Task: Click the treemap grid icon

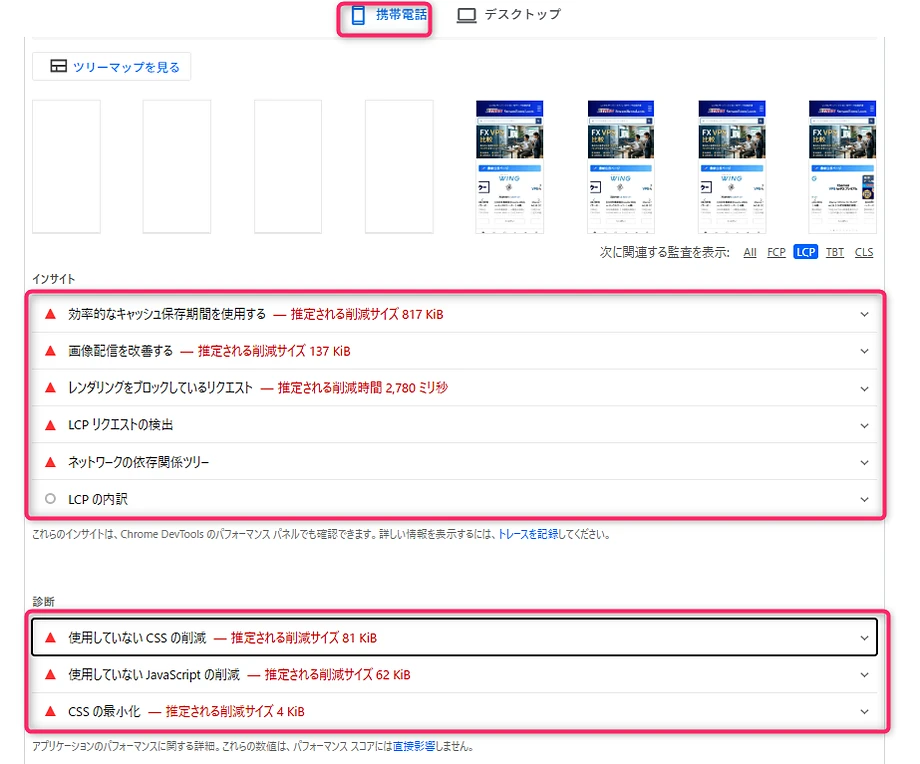Action: tap(58, 66)
